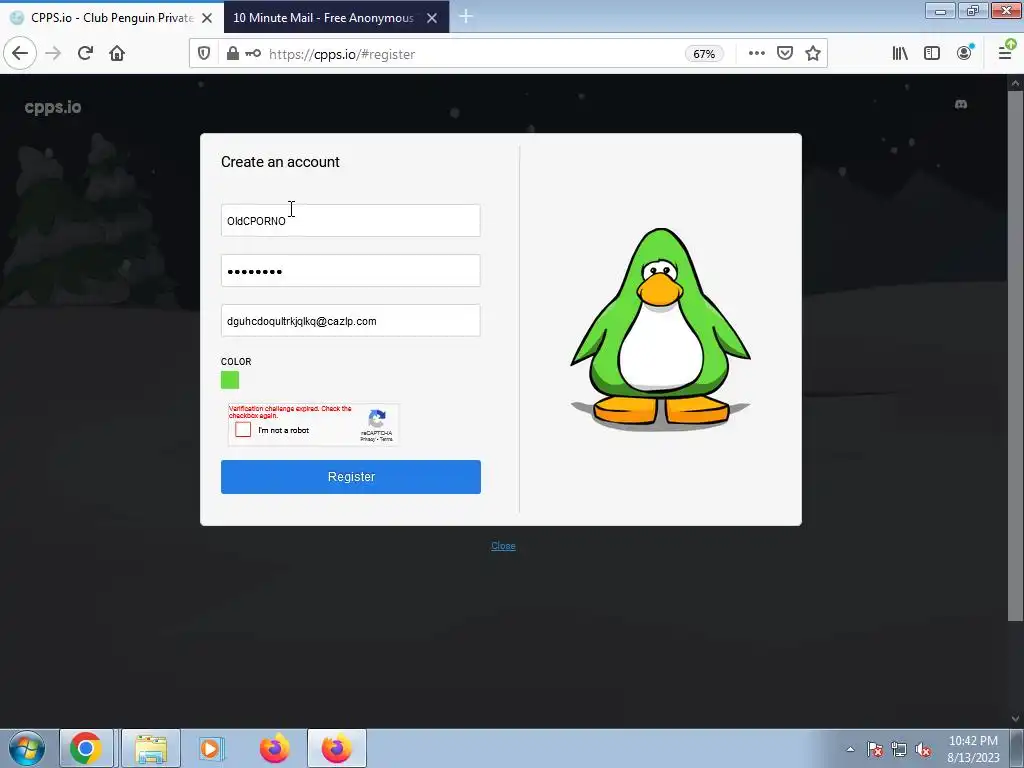This screenshot has width=1024, height=768.
Task: Click the muted volume tray icon
Action: 923,749
